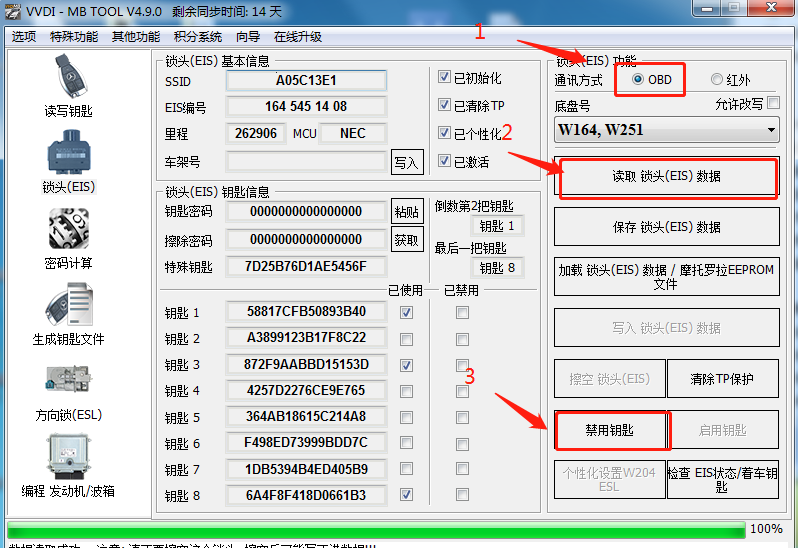Image resolution: width=798 pixels, height=548 pixels.
Task: Open the 编程 发动机/波箱 ECU icon
Action: pos(68,456)
